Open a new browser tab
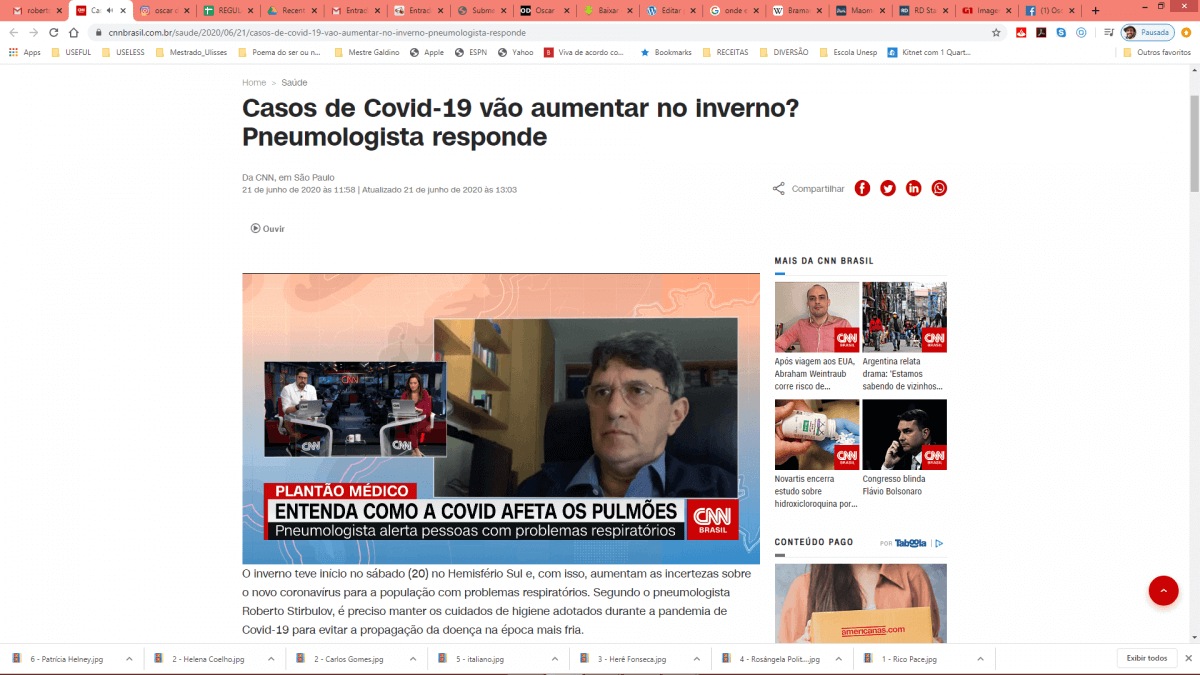The height and width of the screenshot is (675, 1200). (1096, 11)
